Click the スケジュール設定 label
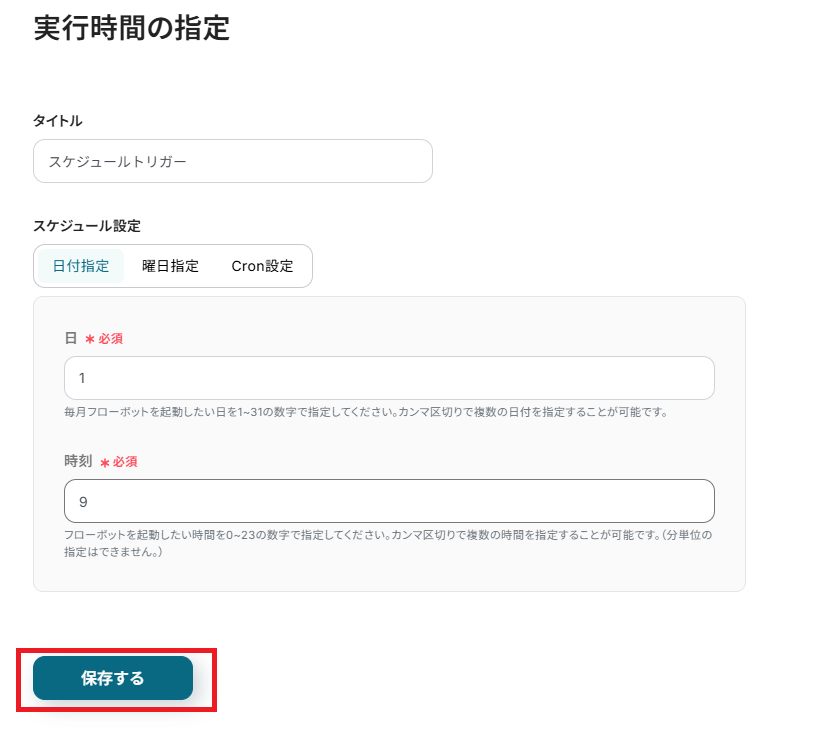 (87, 226)
